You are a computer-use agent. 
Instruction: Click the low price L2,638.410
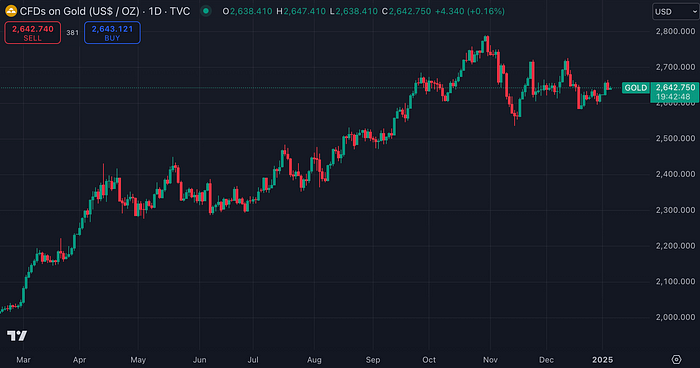pos(354,11)
